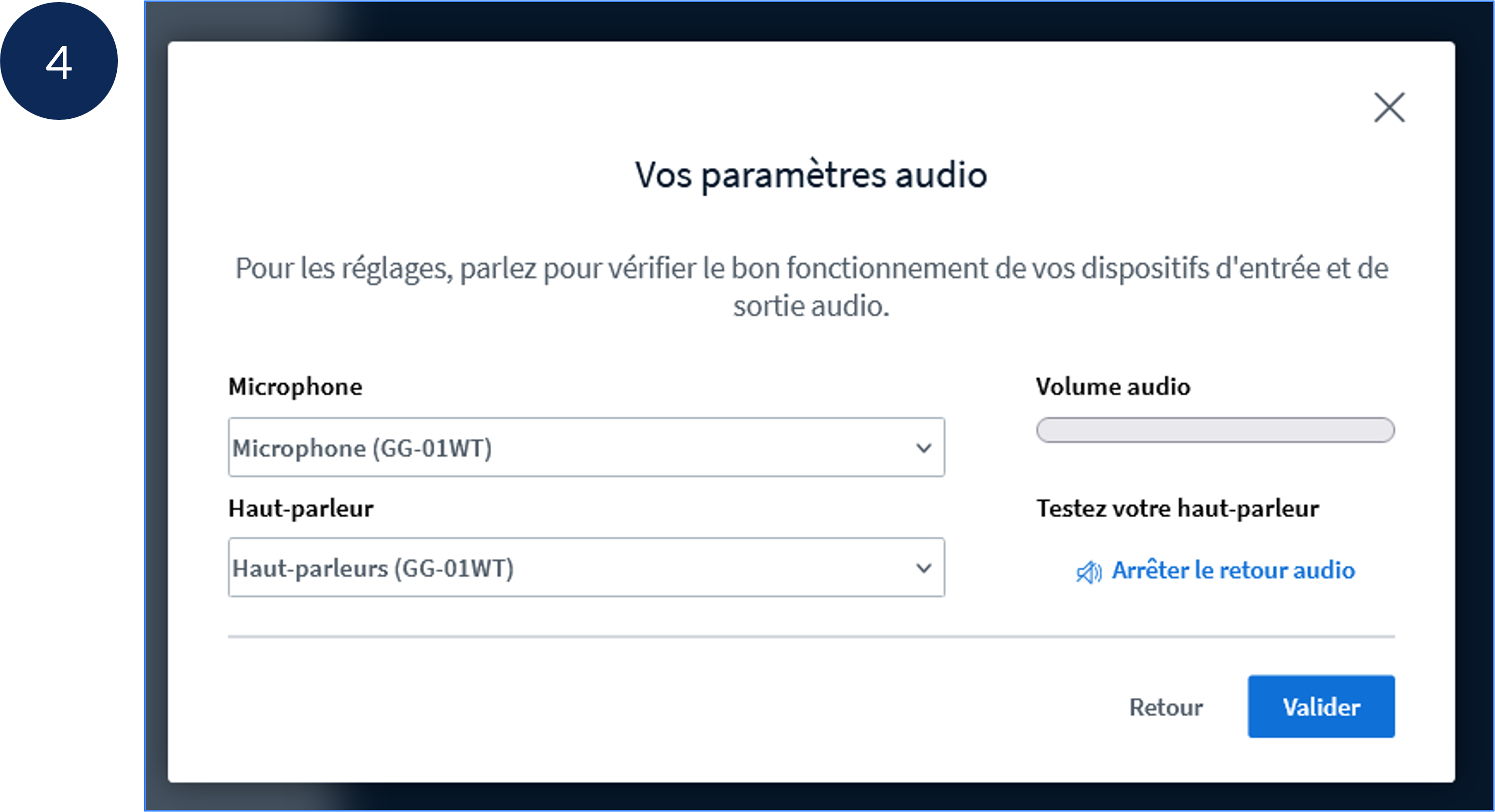This screenshot has height=812, width=1495.
Task: Click the Volume audio level bar
Action: 1215,430
